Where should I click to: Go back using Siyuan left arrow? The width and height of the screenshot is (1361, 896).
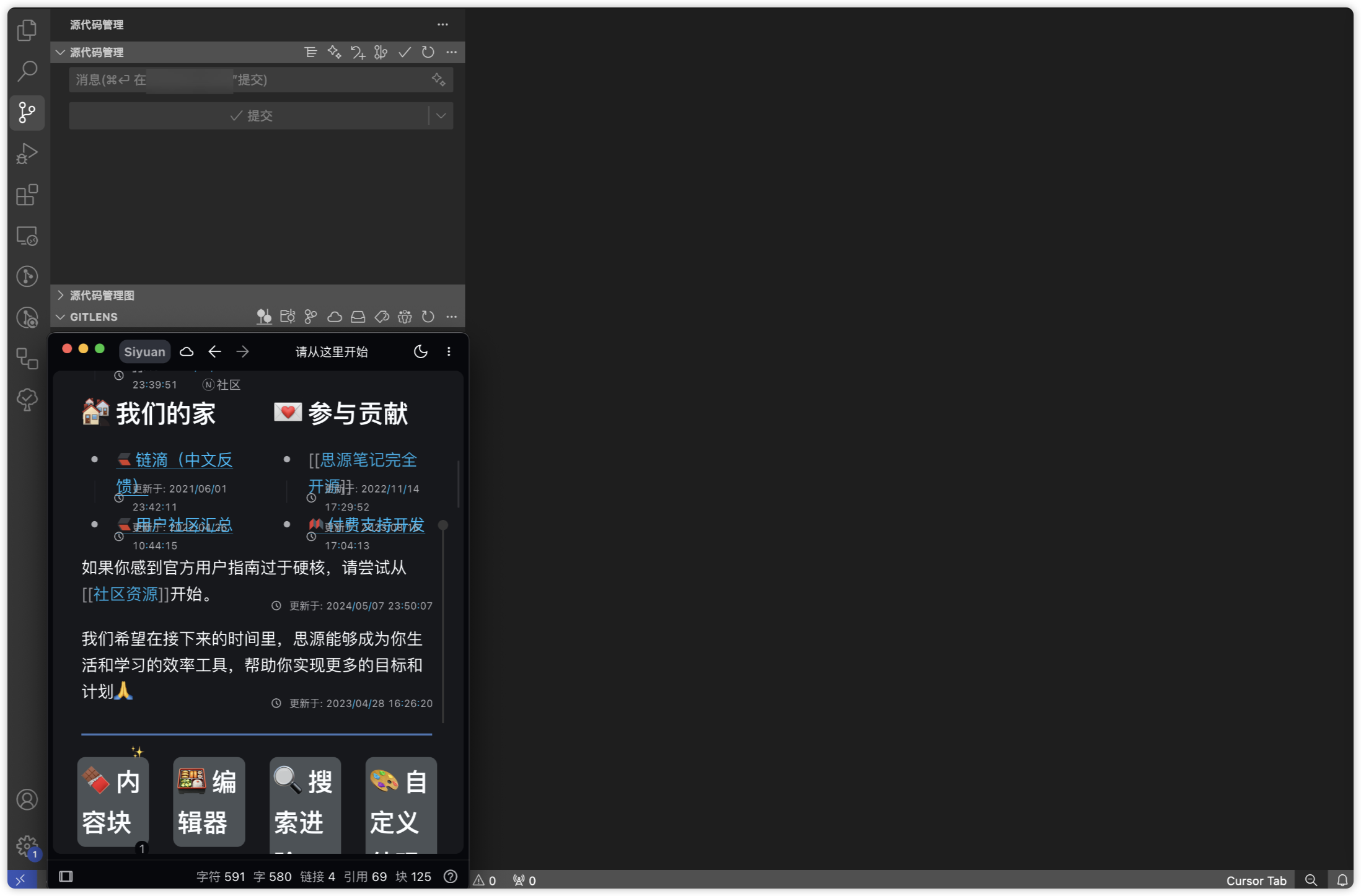click(214, 352)
